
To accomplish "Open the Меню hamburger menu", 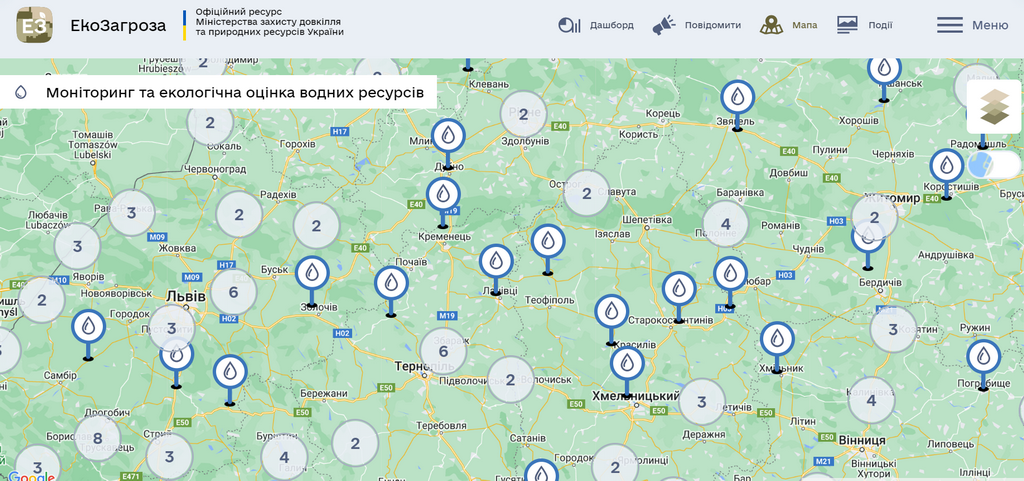I will tap(972, 25).
